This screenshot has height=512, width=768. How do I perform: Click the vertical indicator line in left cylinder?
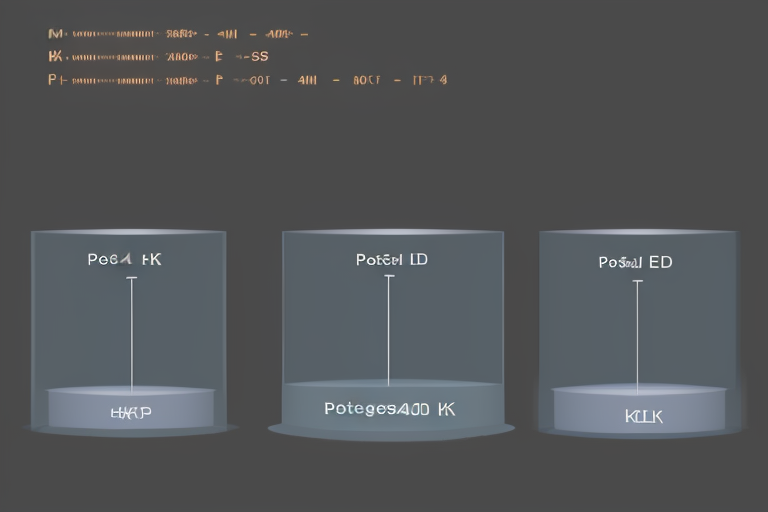click(131, 335)
